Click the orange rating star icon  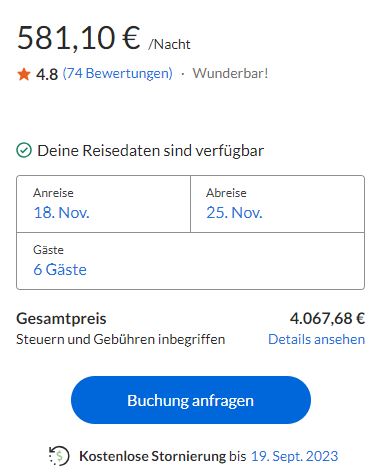point(24,74)
